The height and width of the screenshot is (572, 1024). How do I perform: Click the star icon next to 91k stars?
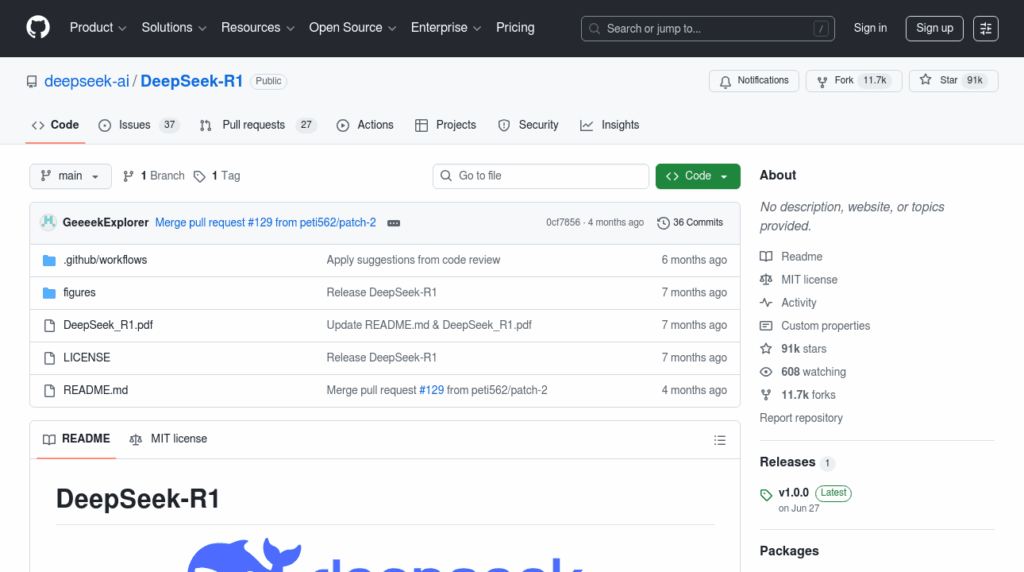point(766,349)
